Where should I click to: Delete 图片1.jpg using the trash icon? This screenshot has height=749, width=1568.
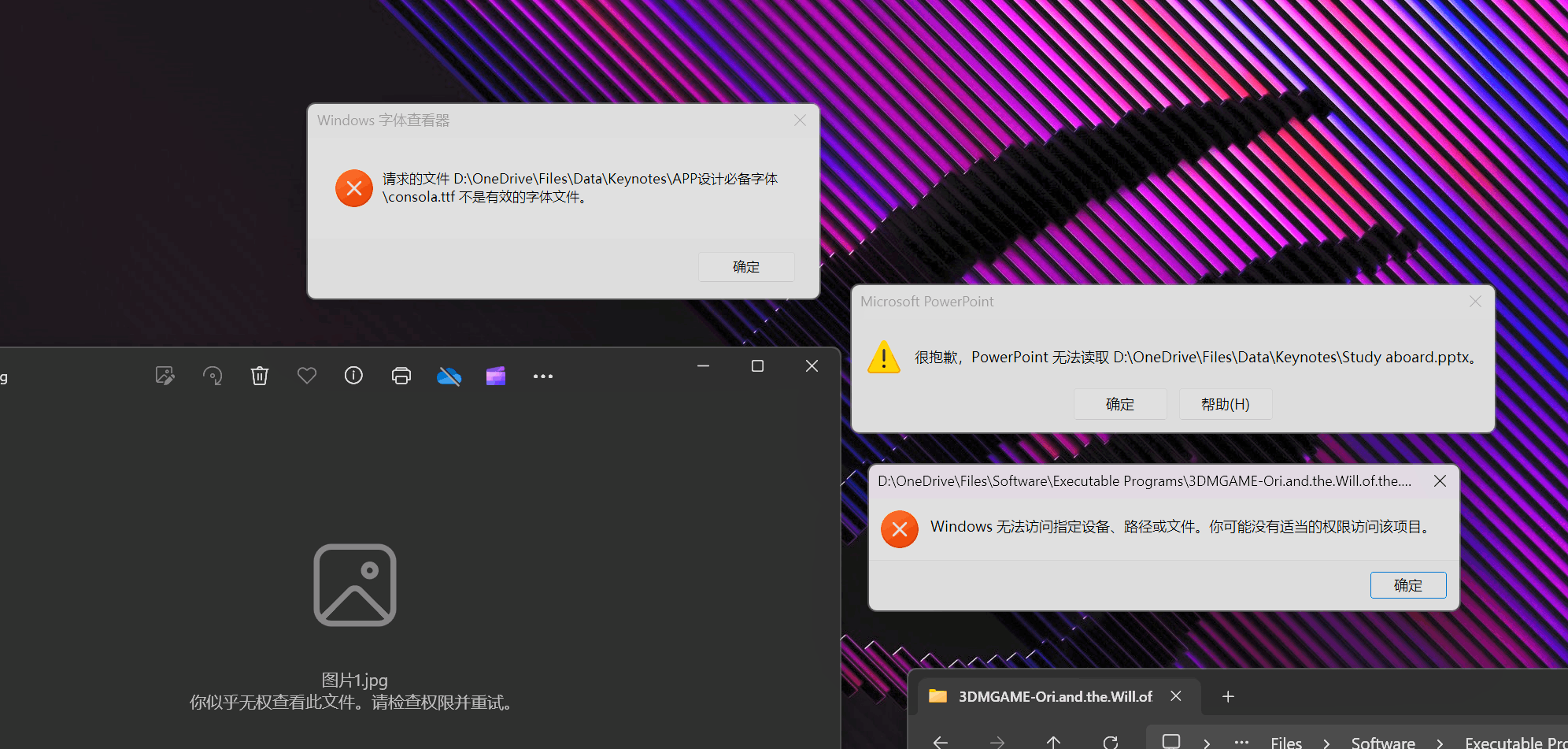click(x=260, y=376)
